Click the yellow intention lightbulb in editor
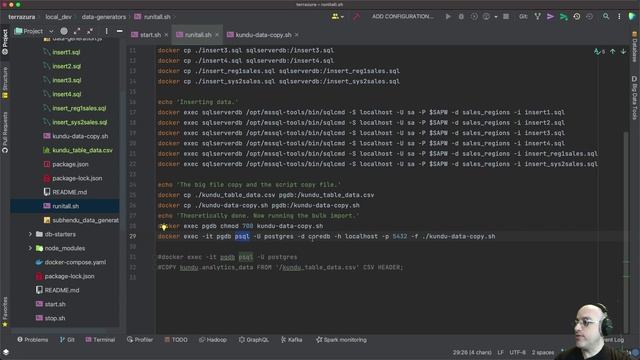The image size is (640, 360). [x=164, y=227]
